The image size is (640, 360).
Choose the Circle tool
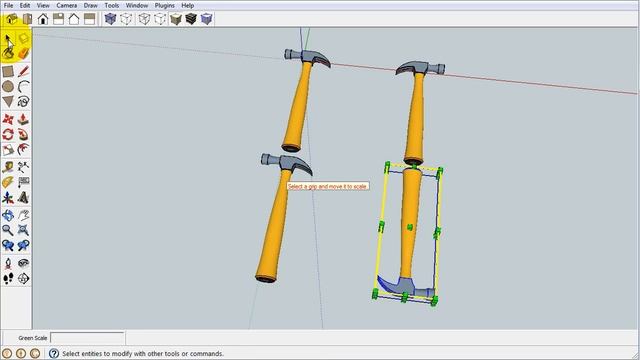coord(8,87)
